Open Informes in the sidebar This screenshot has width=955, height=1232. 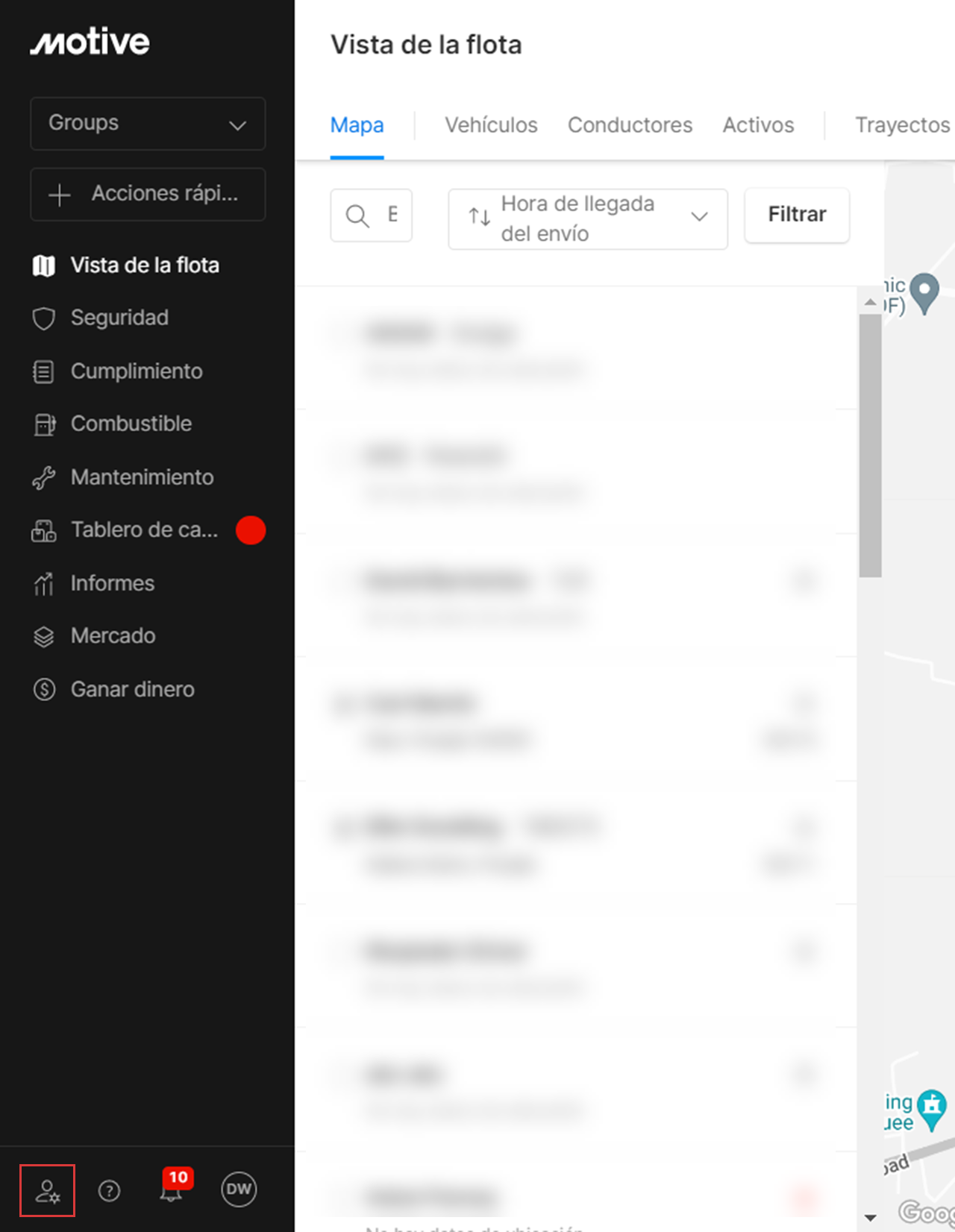click(x=112, y=583)
